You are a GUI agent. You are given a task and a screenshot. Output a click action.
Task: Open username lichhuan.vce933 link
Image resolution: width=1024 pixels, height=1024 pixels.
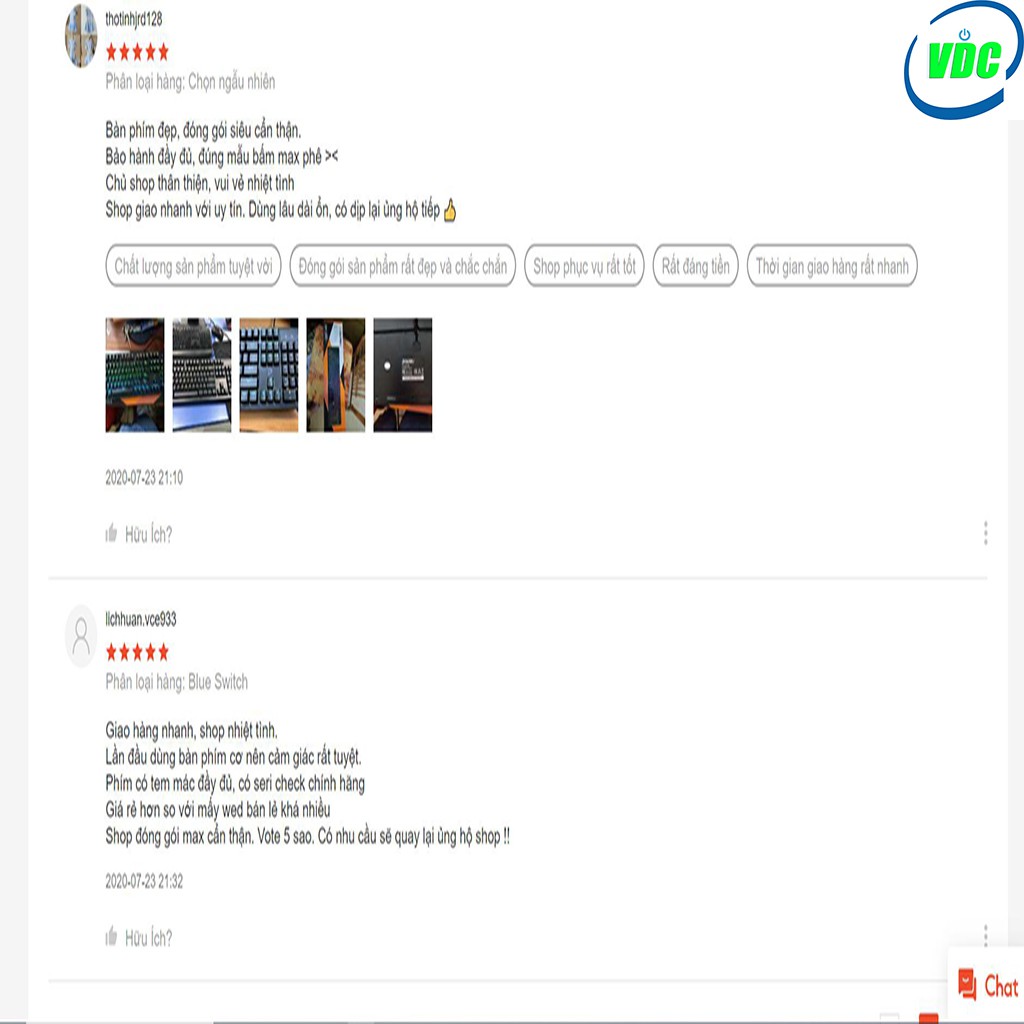141,619
